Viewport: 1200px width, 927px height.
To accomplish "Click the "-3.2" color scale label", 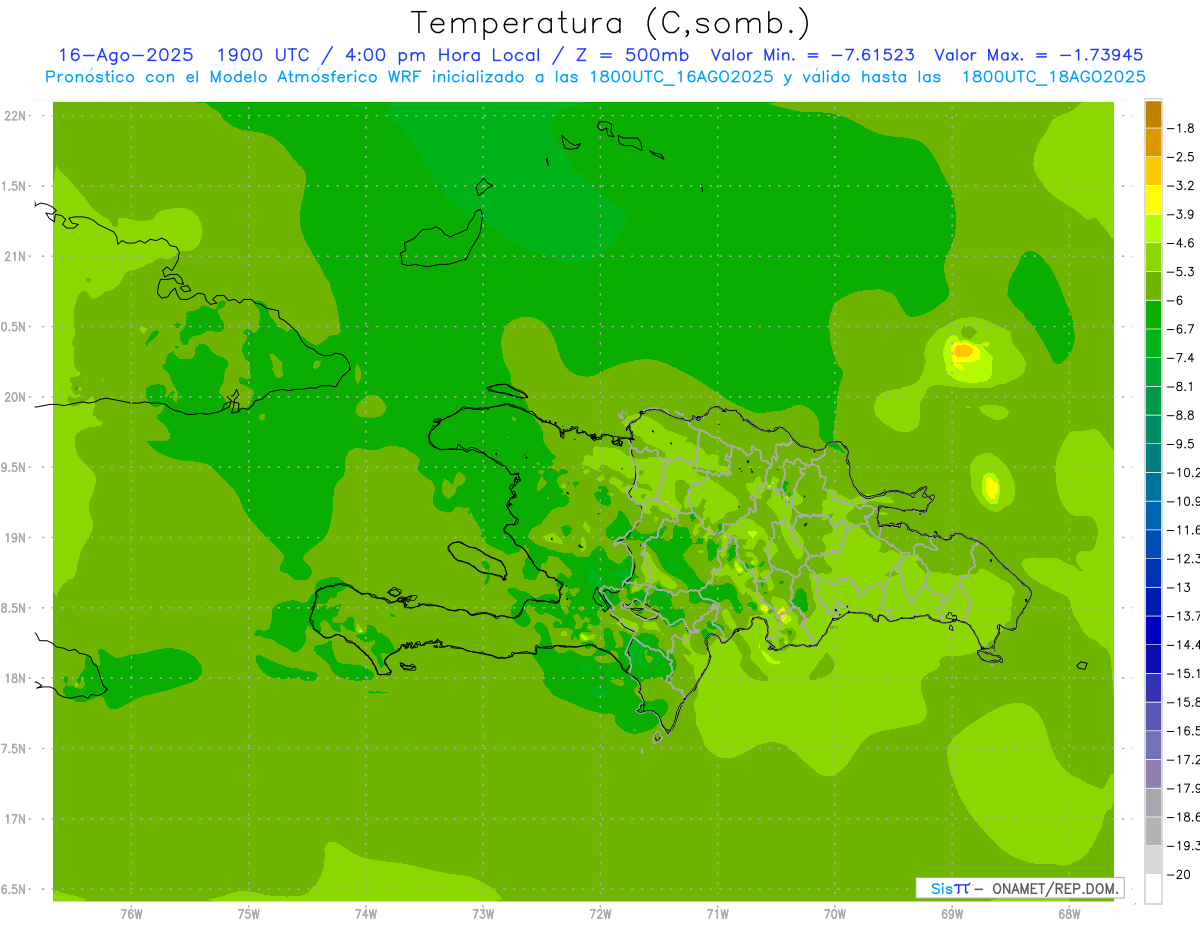I will (1181, 186).
